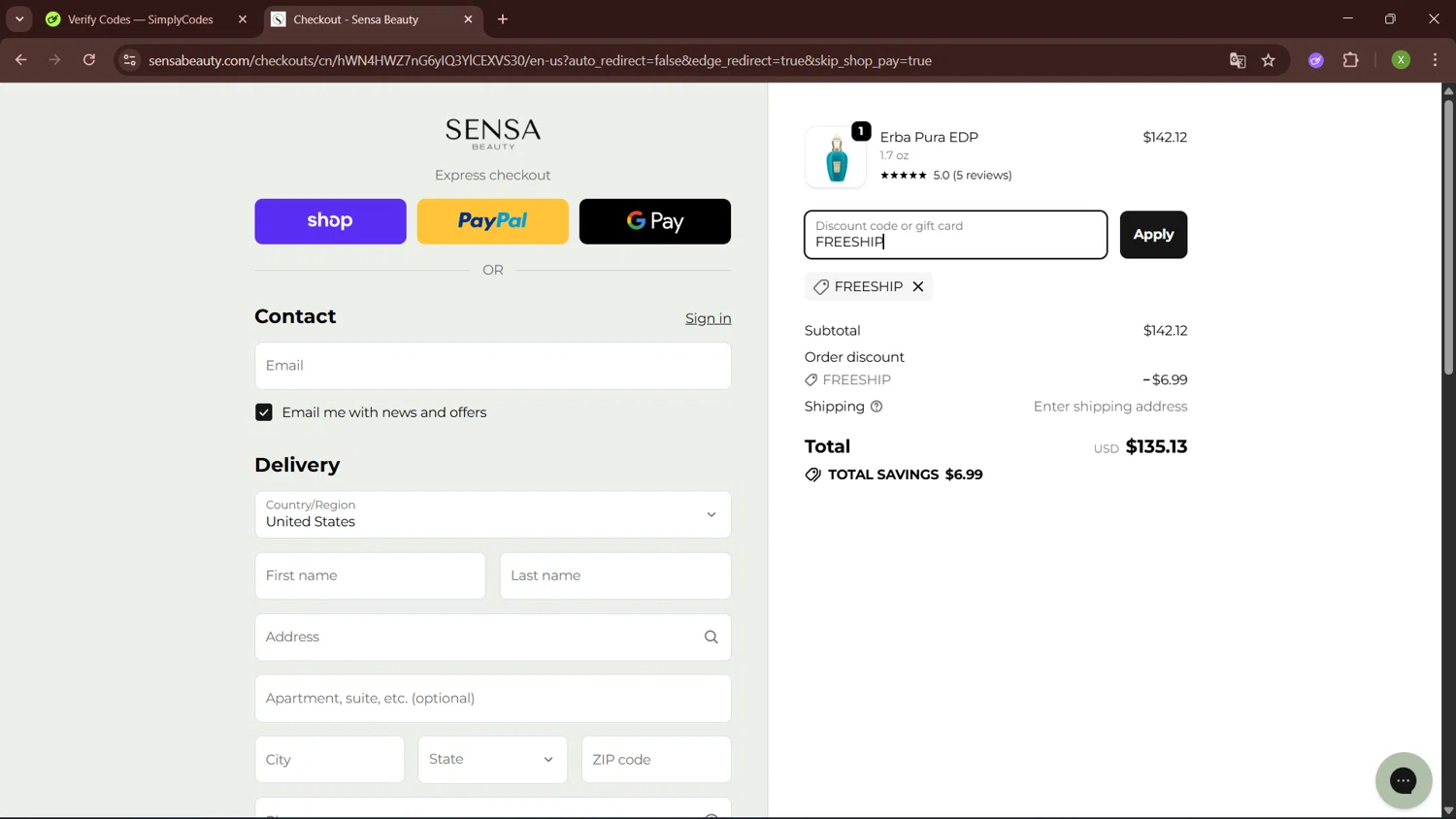Click the Sign in link
This screenshot has height=819, width=1456.
[709, 318]
